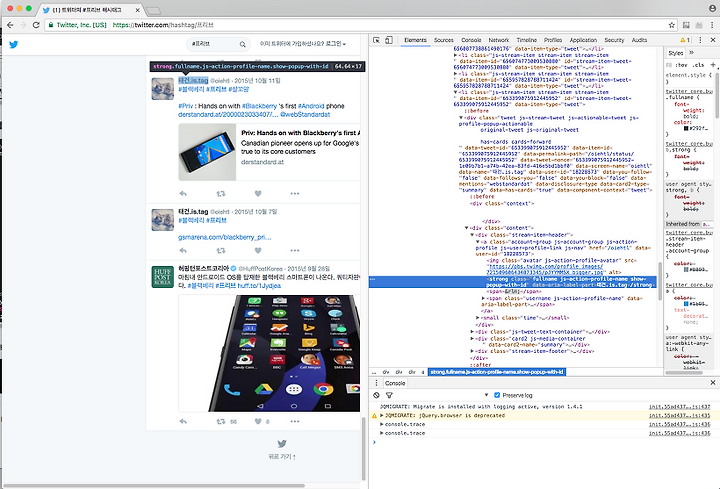Close the DevTools panel
Image resolution: width=720 pixels, height=489 pixels.
(713, 40)
